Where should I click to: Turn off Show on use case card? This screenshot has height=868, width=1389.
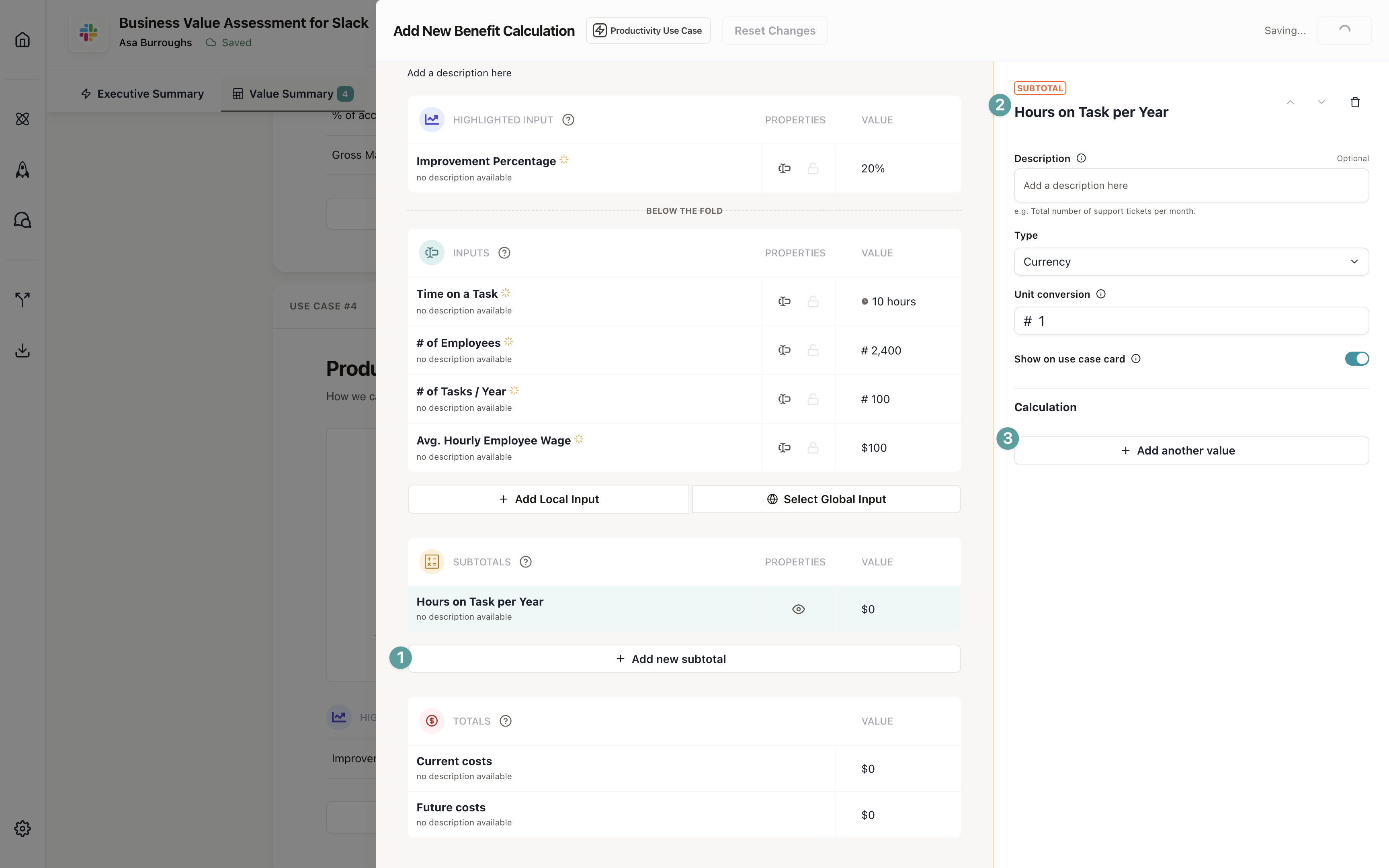click(x=1356, y=359)
